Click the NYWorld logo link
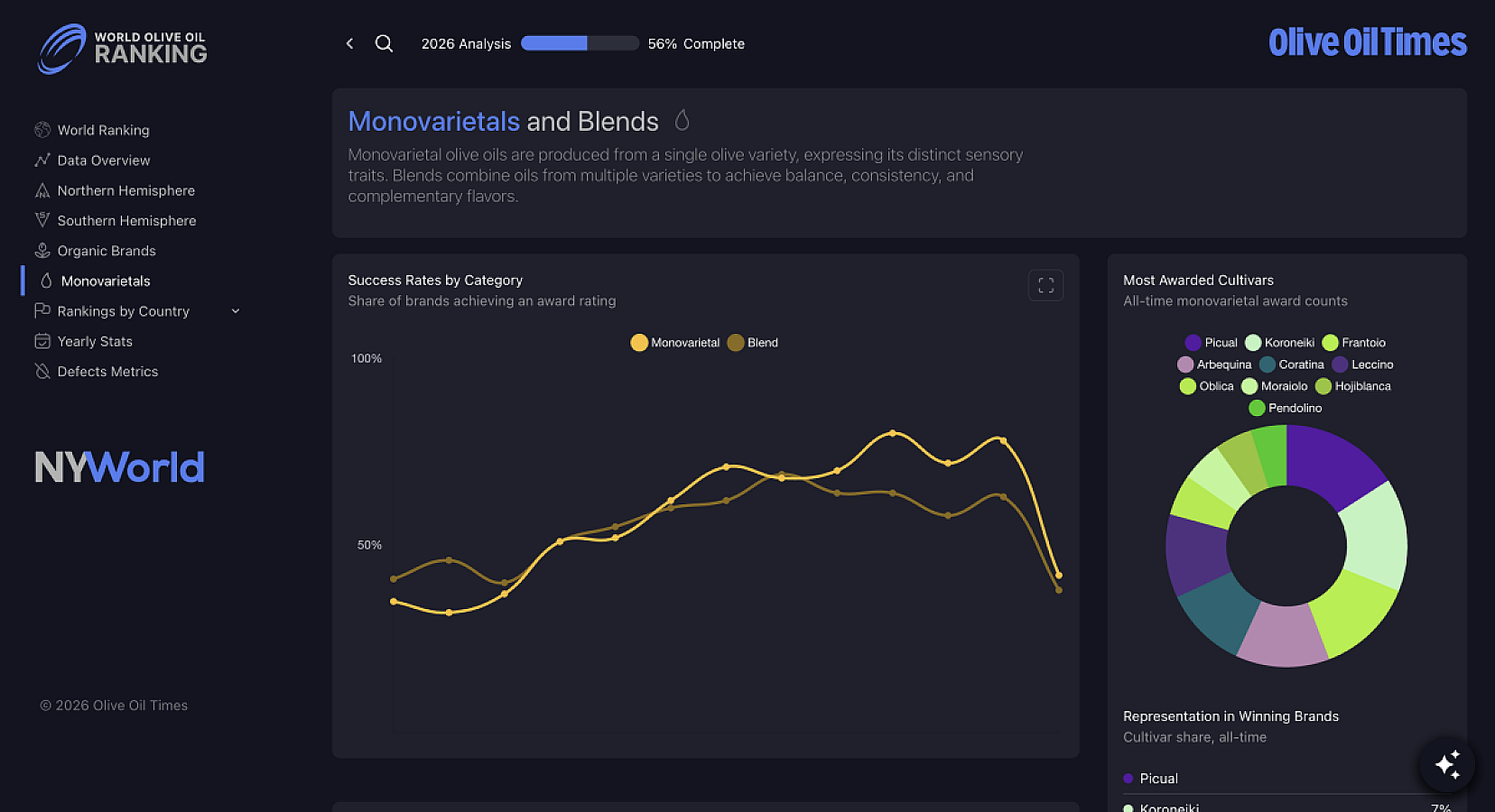1495x812 pixels. click(x=119, y=467)
